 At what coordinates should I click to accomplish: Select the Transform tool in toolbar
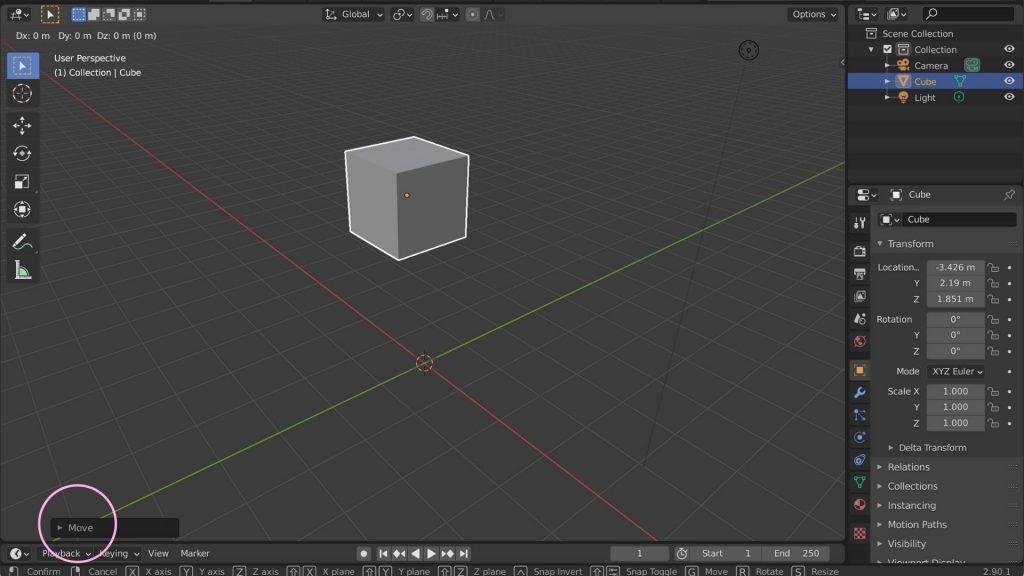click(x=22, y=210)
